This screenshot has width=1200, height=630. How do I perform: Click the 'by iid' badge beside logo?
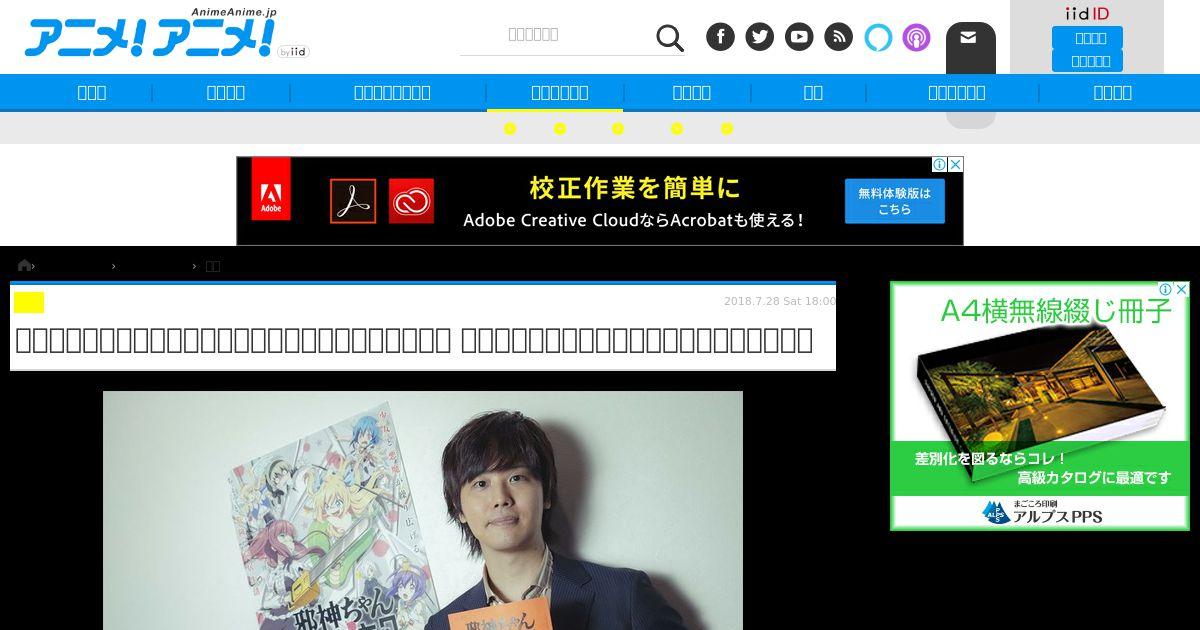pos(293,51)
